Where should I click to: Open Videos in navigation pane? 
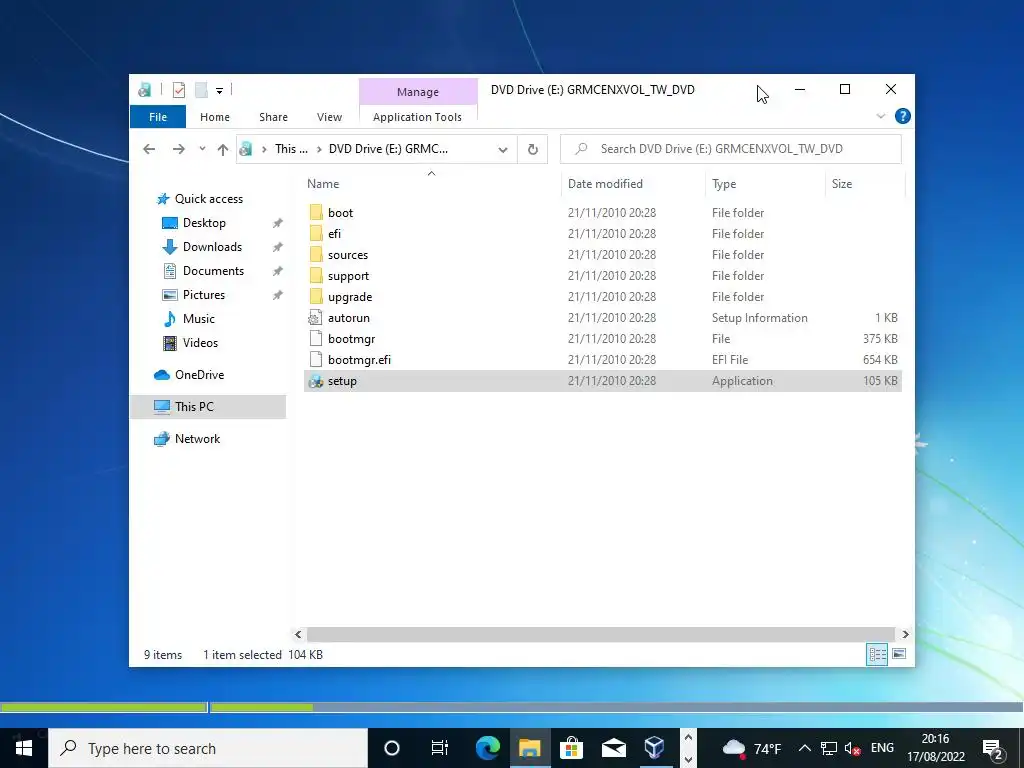click(200, 343)
